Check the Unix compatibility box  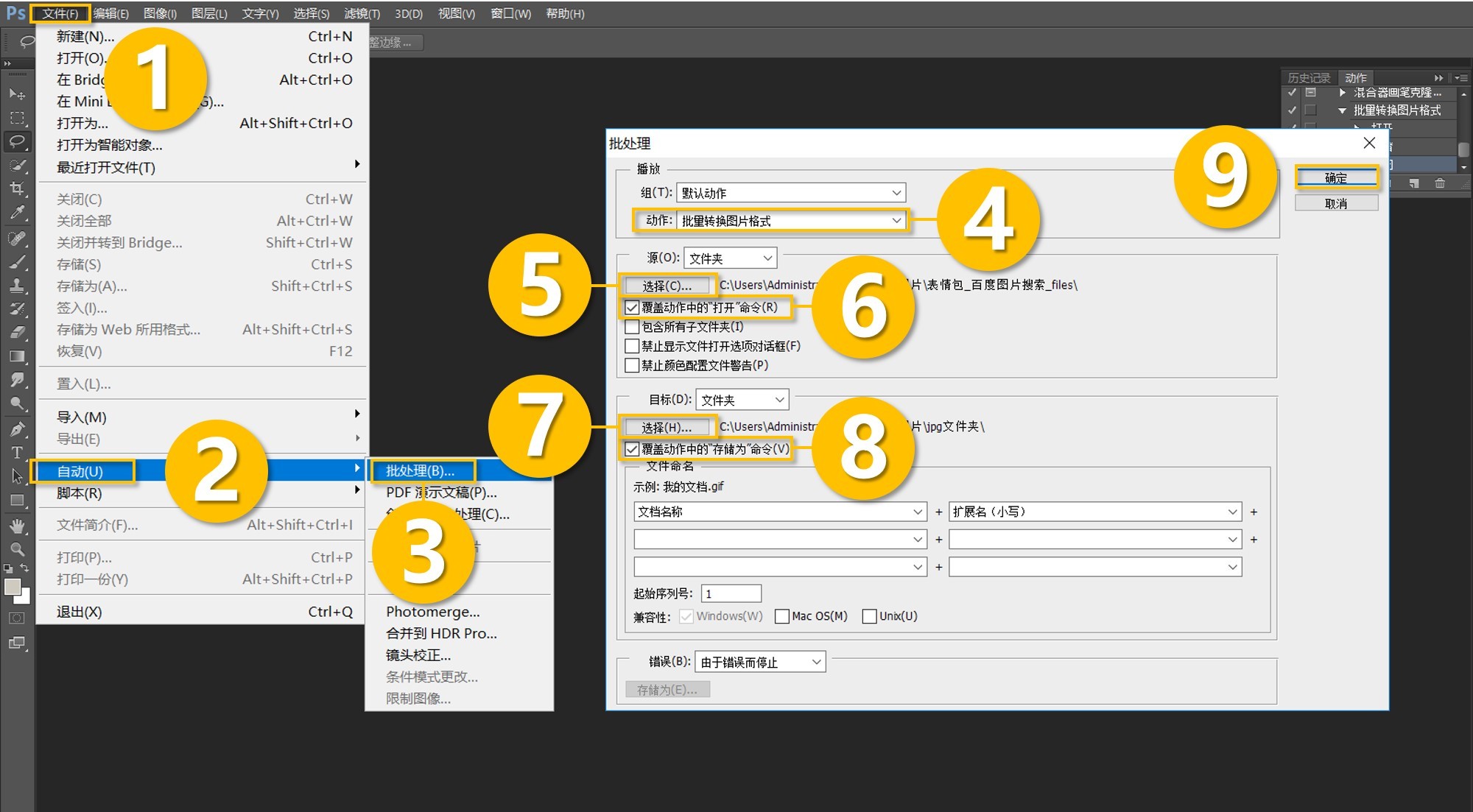pos(870,616)
